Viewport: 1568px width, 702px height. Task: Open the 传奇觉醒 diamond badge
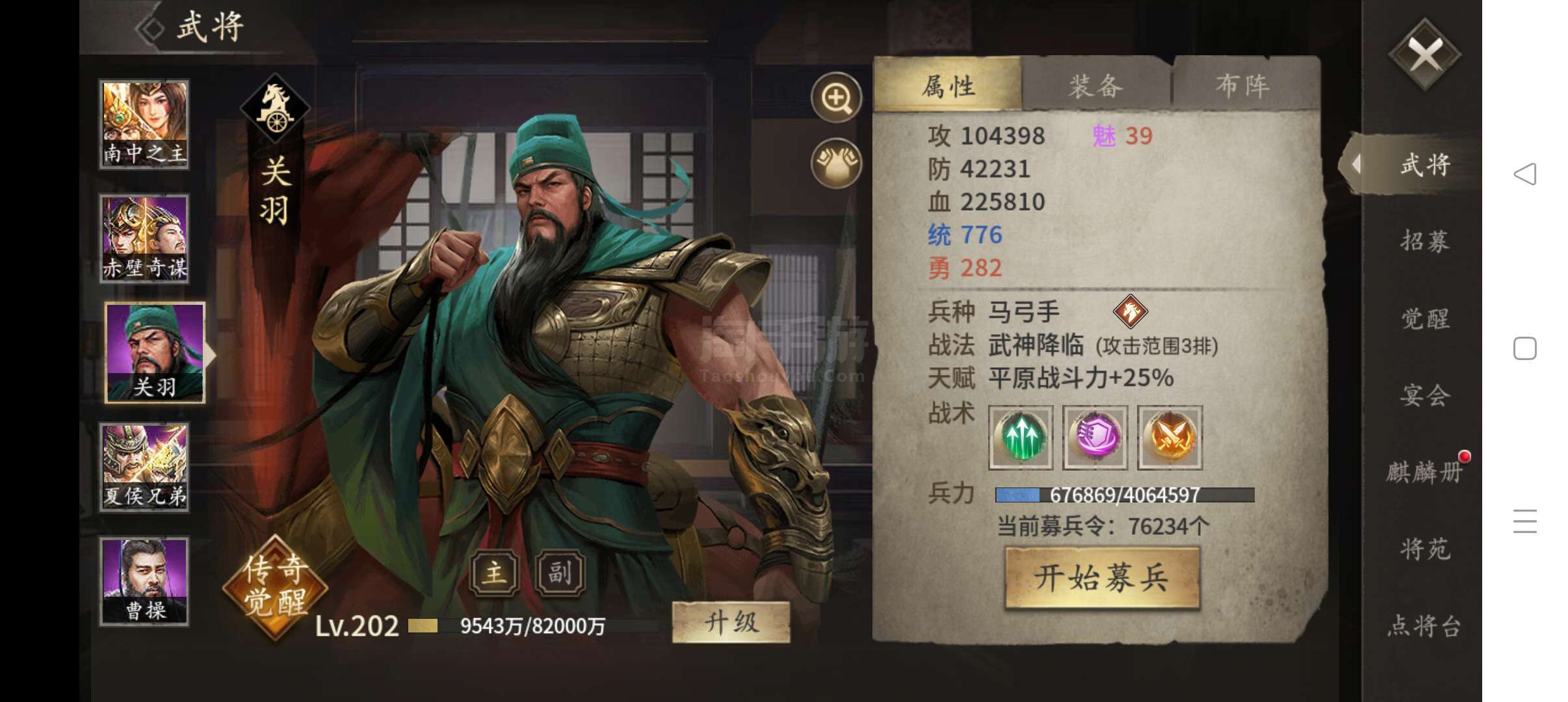[x=275, y=588]
